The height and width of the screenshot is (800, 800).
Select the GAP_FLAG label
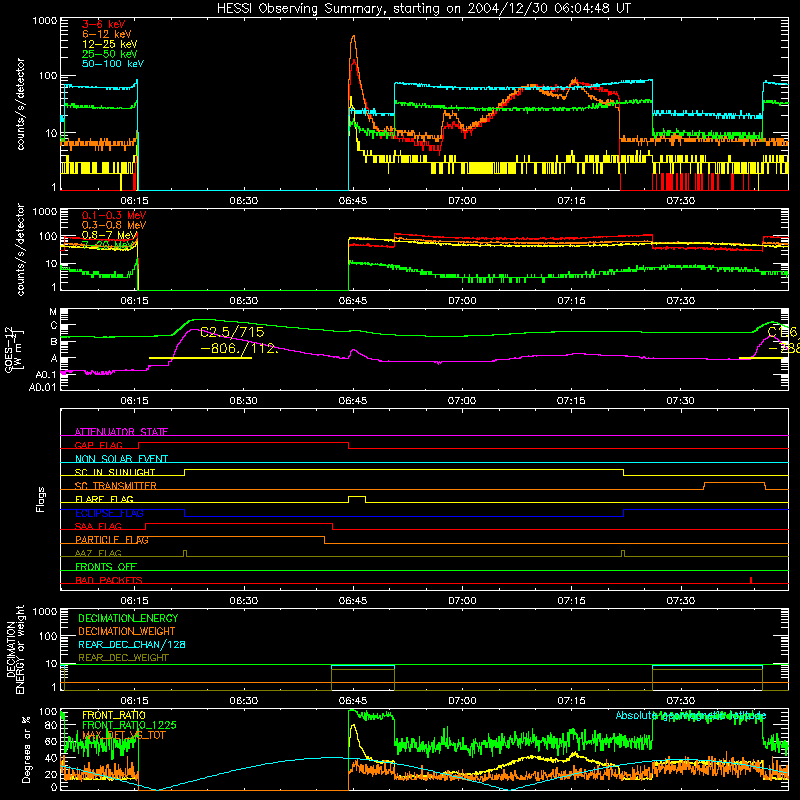[x=98, y=445]
